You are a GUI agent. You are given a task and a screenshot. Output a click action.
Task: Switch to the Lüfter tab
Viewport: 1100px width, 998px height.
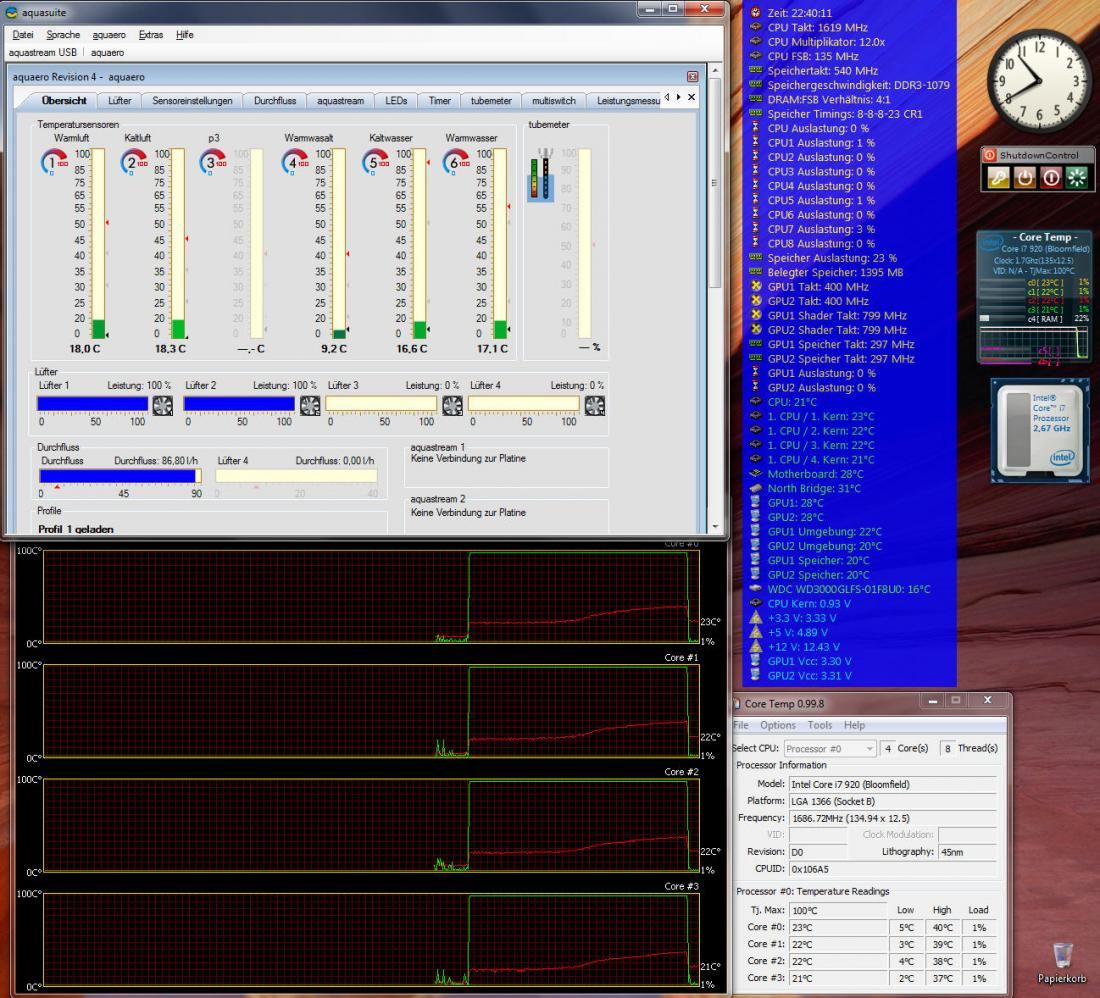[119, 100]
